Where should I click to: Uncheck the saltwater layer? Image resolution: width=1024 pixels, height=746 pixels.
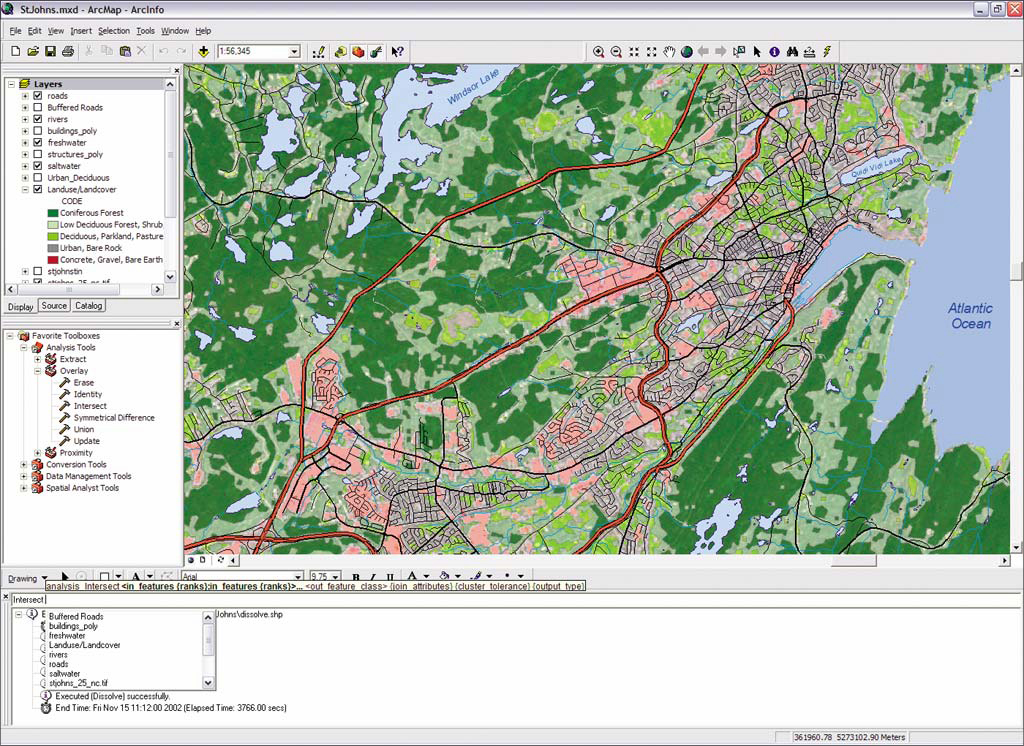38,166
